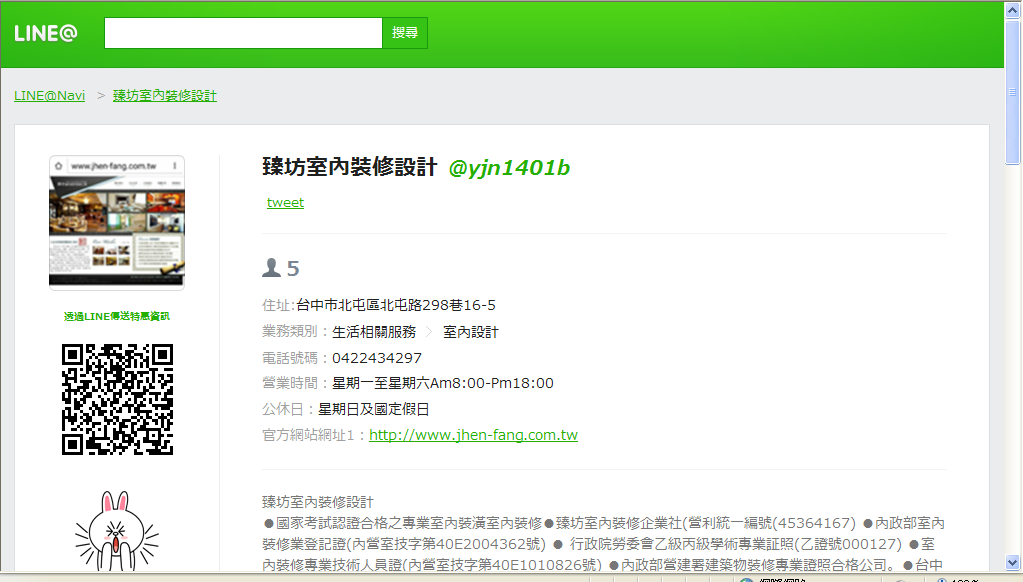Click the QR code image
This screenshot has width=1023, height=582.
click(x=117, y=399)
